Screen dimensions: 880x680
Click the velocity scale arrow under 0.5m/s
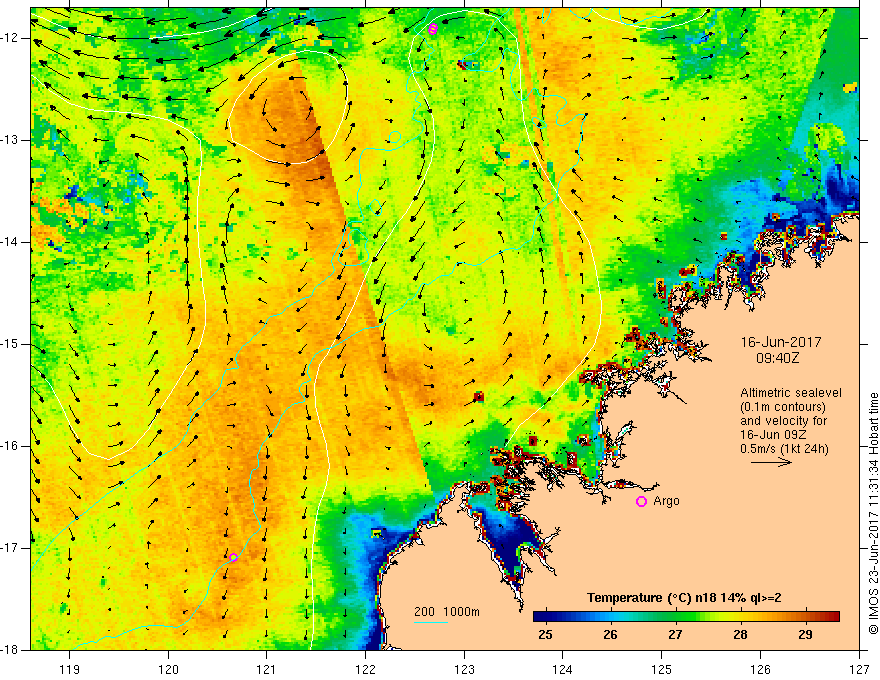click(x=771, y=463)
